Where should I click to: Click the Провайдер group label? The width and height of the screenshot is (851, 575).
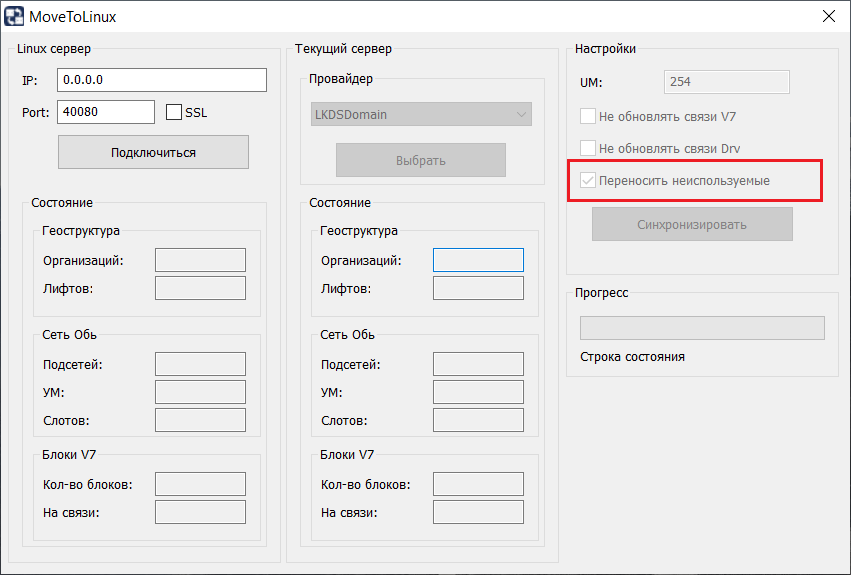coord(341,79)
